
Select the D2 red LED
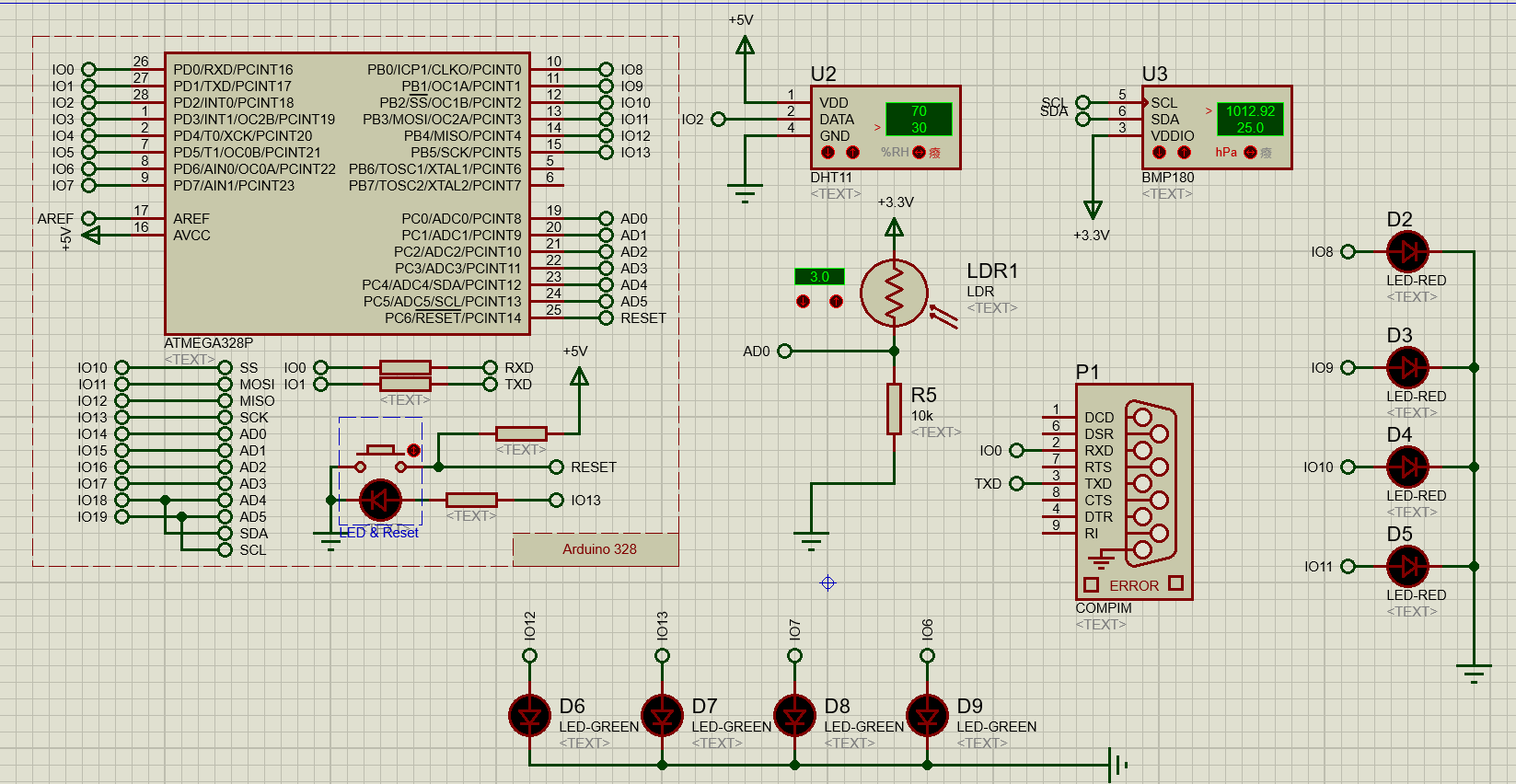(1406, 251)
